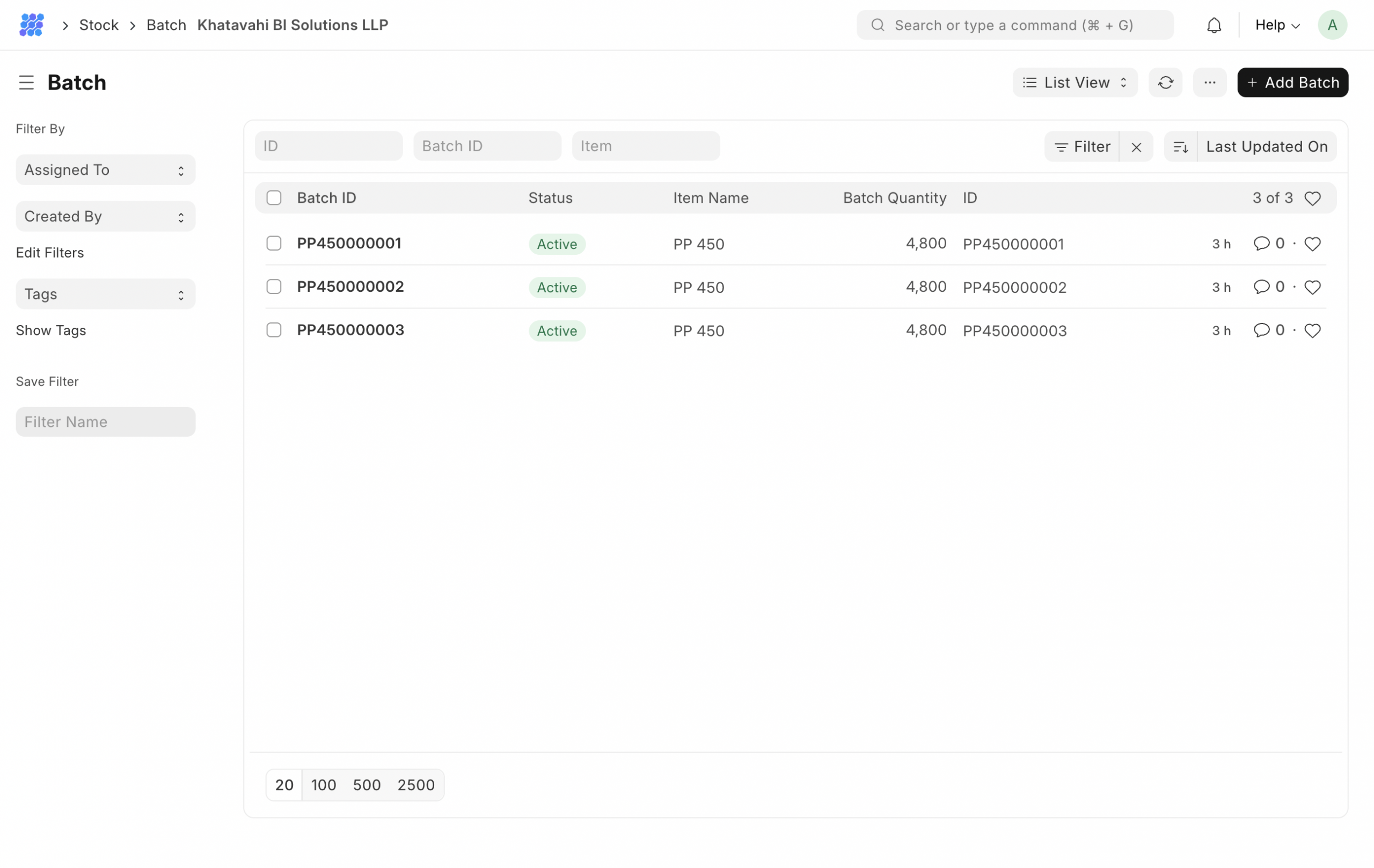Refresh the batch list

(x=1165, y=83)
